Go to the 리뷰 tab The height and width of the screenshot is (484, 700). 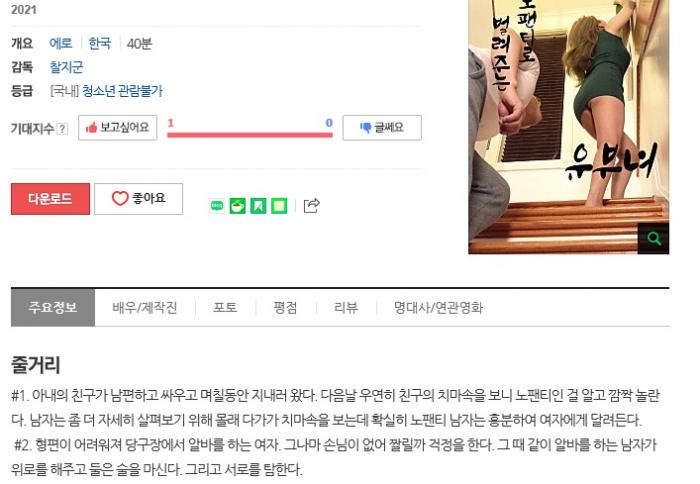click(346, 307)
